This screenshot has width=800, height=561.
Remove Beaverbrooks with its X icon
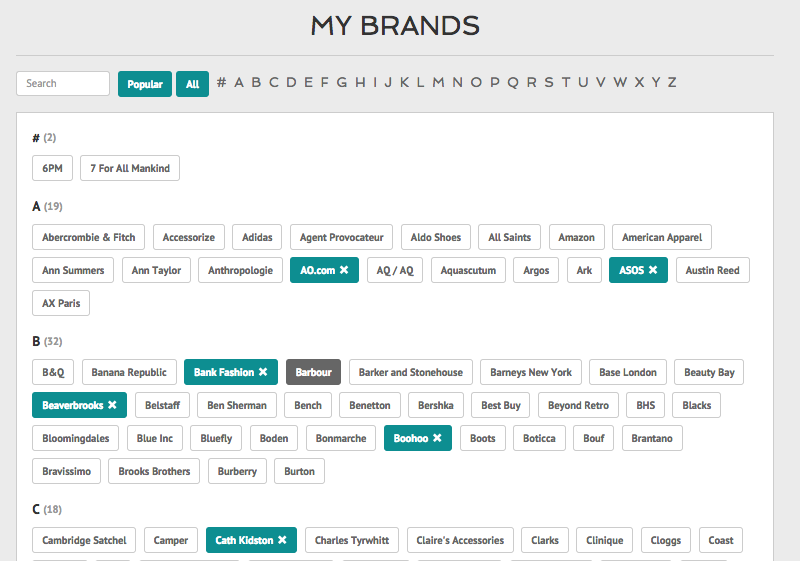[112, 405]
